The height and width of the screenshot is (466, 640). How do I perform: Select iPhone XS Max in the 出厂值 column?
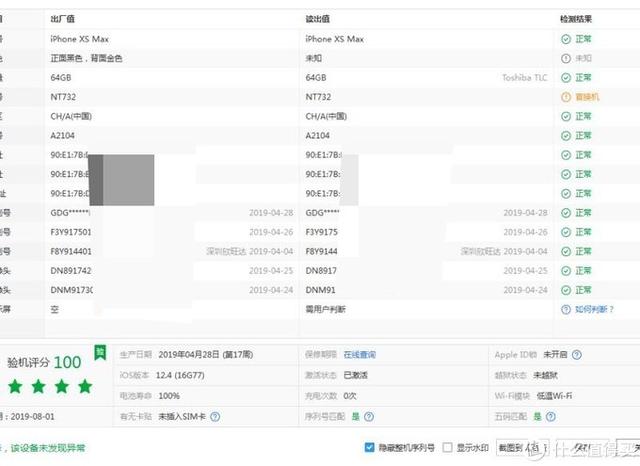[80, 39]
